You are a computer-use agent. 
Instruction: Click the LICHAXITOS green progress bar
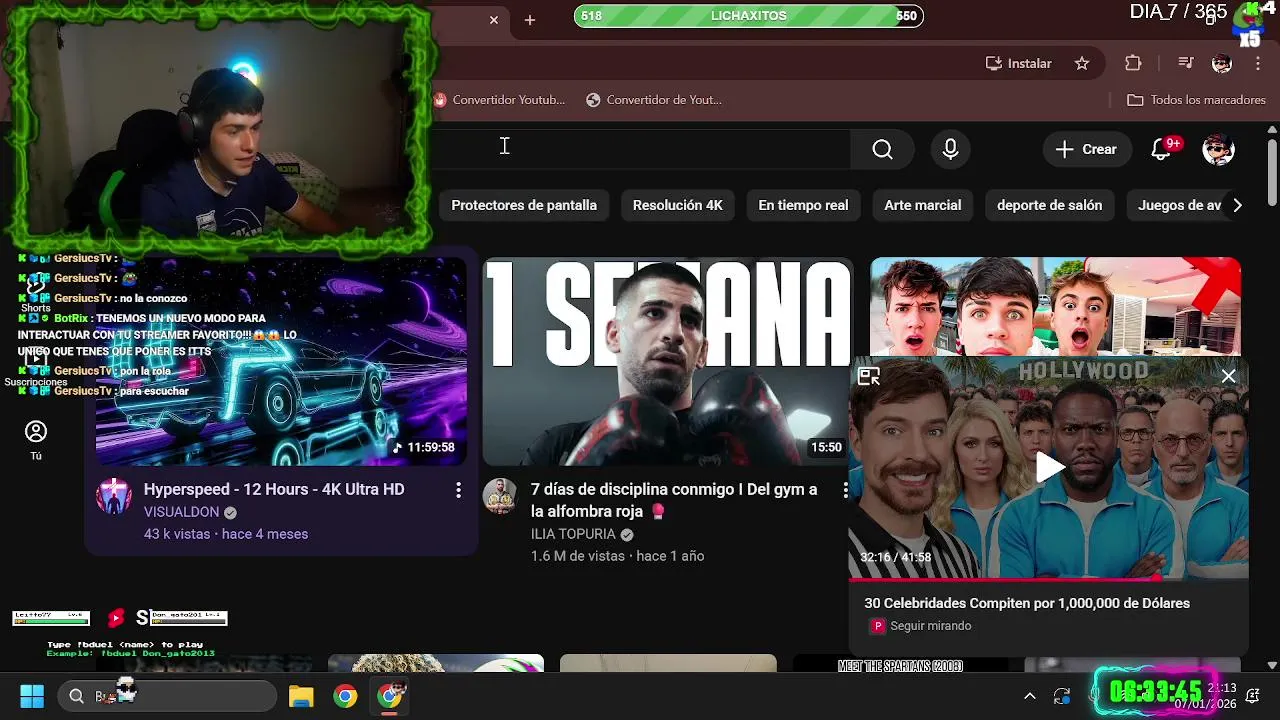click(x=749, y=16)
